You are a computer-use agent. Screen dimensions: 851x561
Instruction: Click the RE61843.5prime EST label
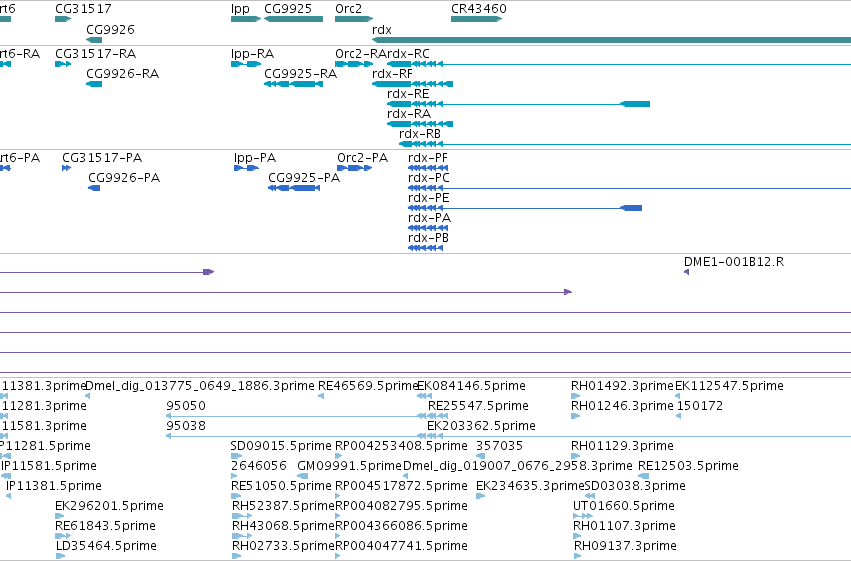click(x=105, y=526)
